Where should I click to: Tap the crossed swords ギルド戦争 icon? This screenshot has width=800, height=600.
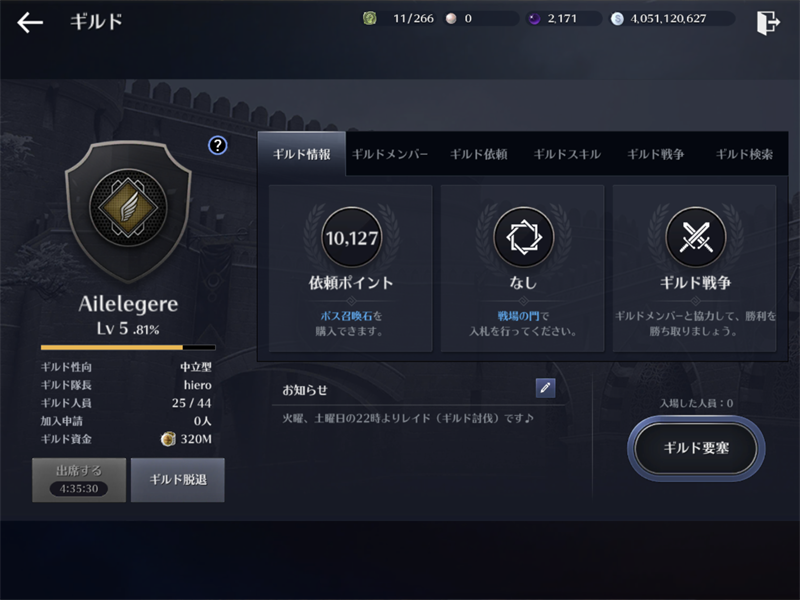(x=695, y=238)
